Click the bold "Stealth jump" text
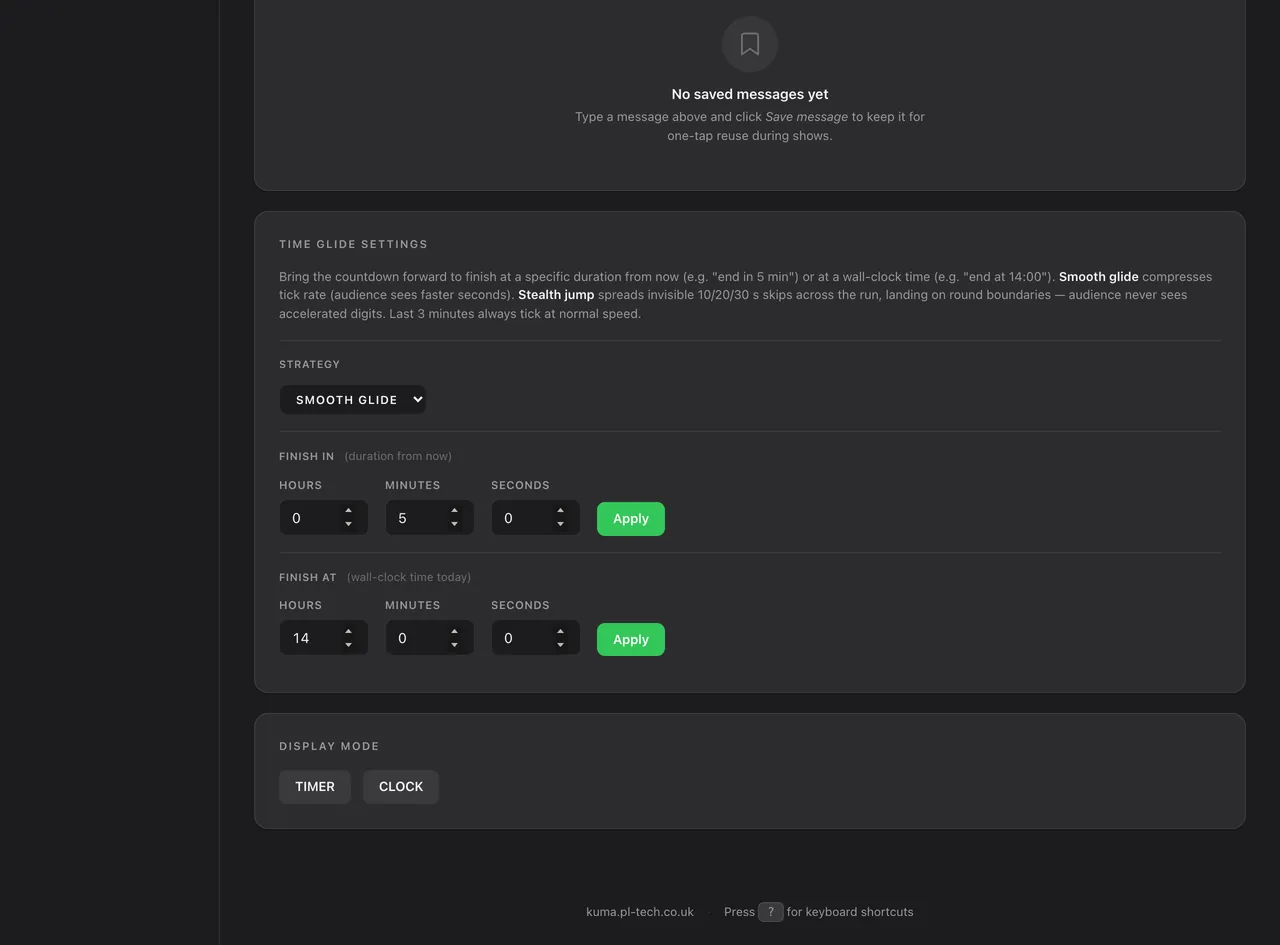Screen dimensions: 1280x945 click(556, 295)
